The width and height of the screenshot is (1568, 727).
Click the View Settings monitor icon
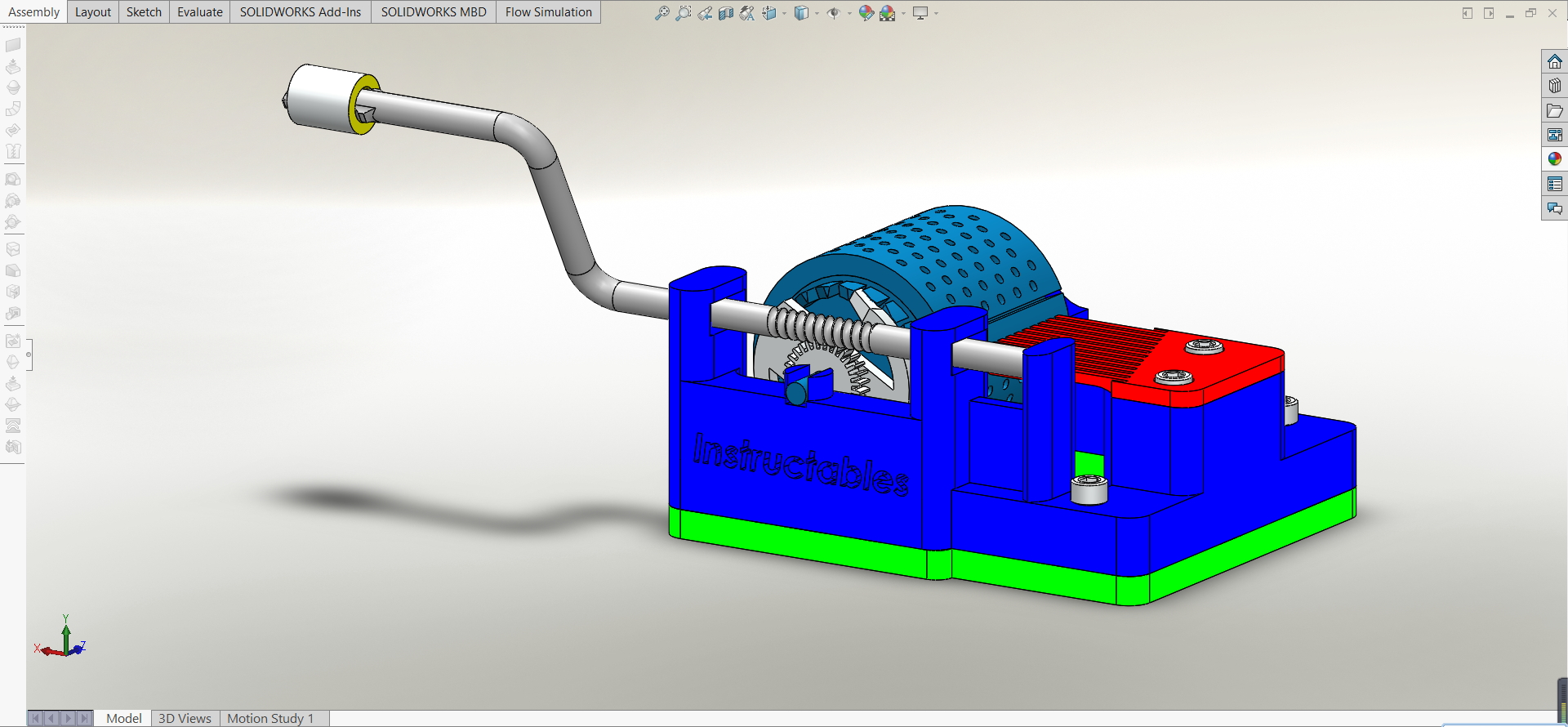920,13
